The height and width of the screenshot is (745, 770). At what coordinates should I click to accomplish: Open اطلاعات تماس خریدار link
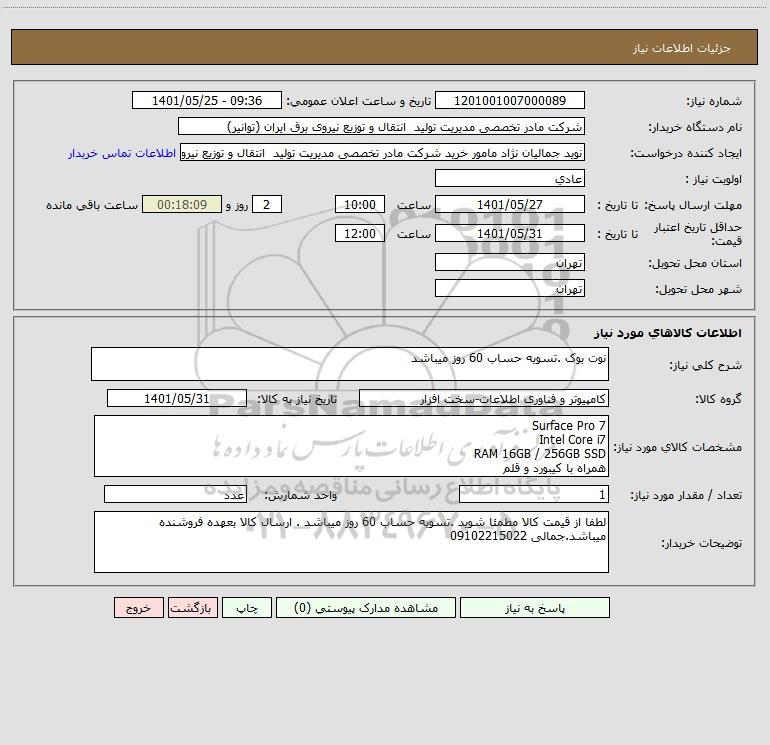pos(122,153)
